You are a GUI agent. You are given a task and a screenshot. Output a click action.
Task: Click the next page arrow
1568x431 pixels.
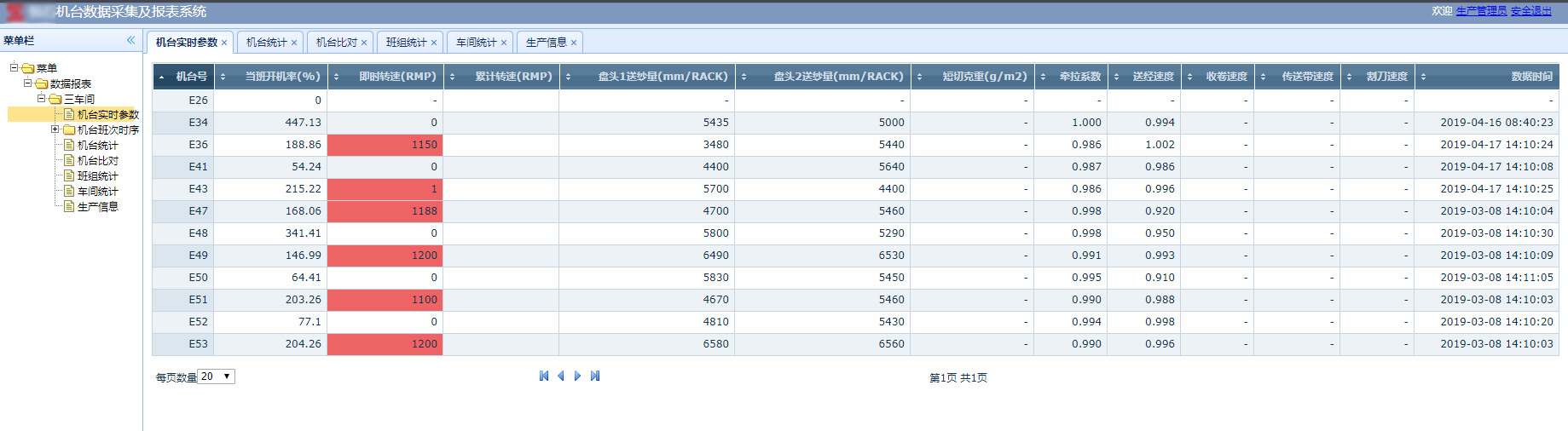[578, 376]
